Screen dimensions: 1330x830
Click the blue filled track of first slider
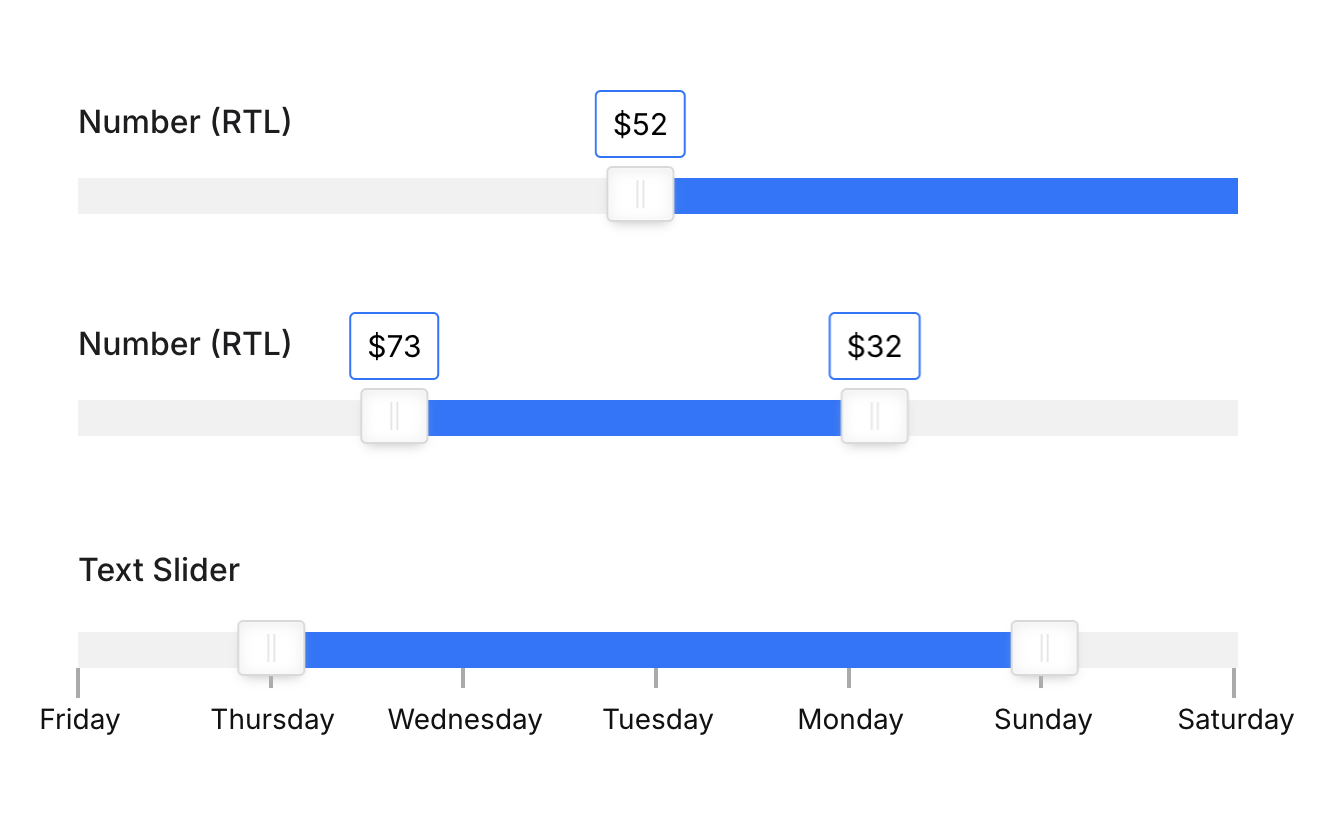pos(956,196)
